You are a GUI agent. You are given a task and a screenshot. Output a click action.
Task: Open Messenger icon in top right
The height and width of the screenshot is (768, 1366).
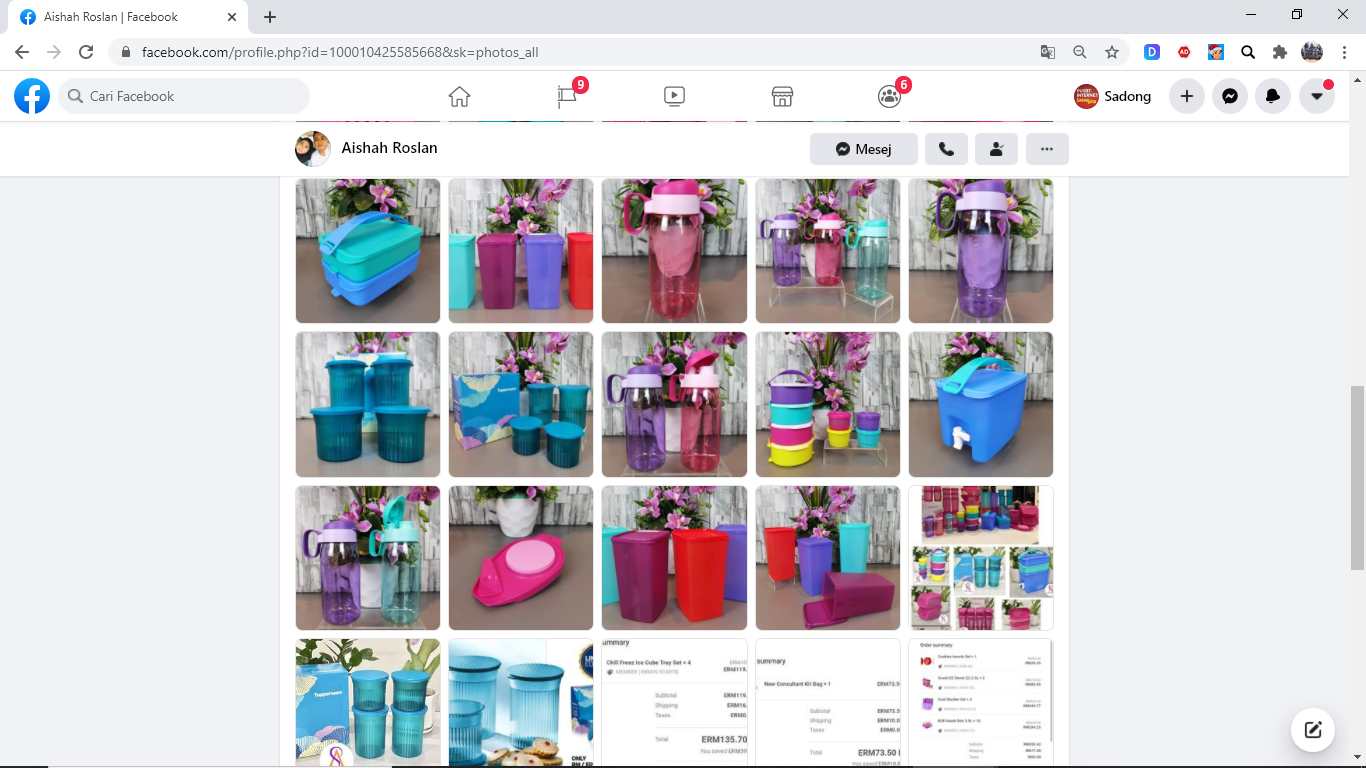pos(1230,96)
